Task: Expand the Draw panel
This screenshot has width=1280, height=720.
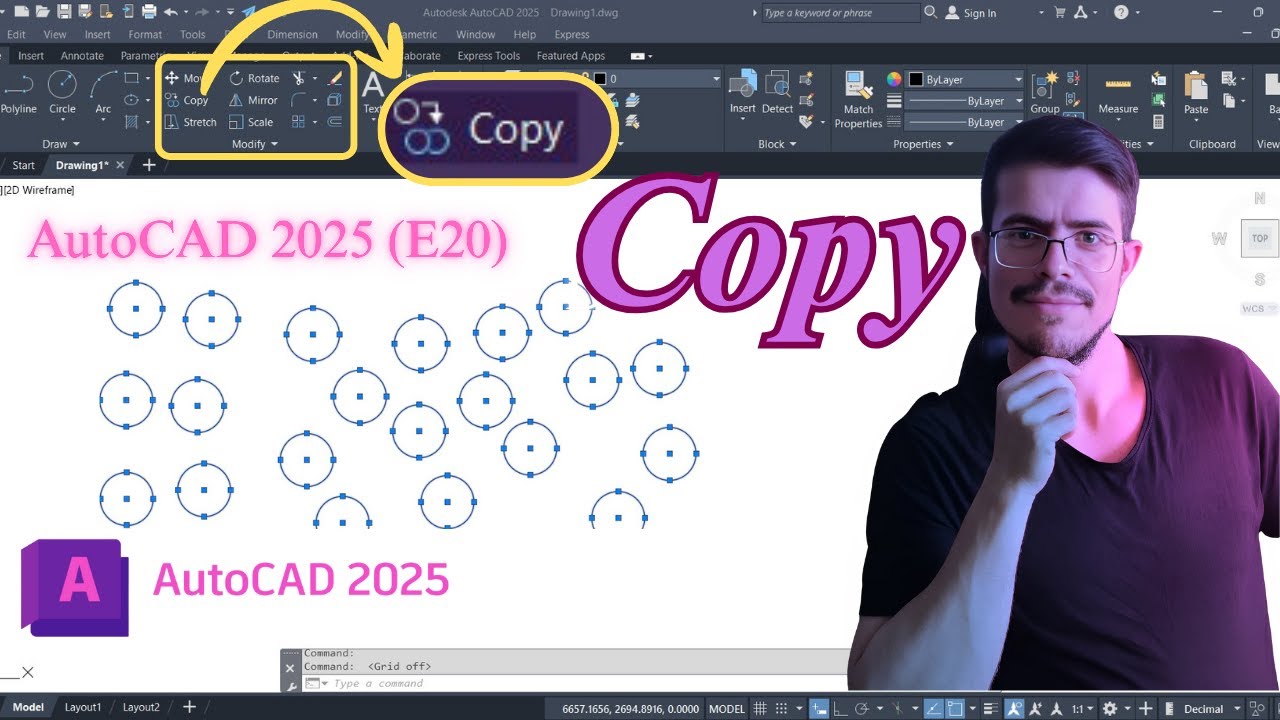Action: tap(62, 144)
